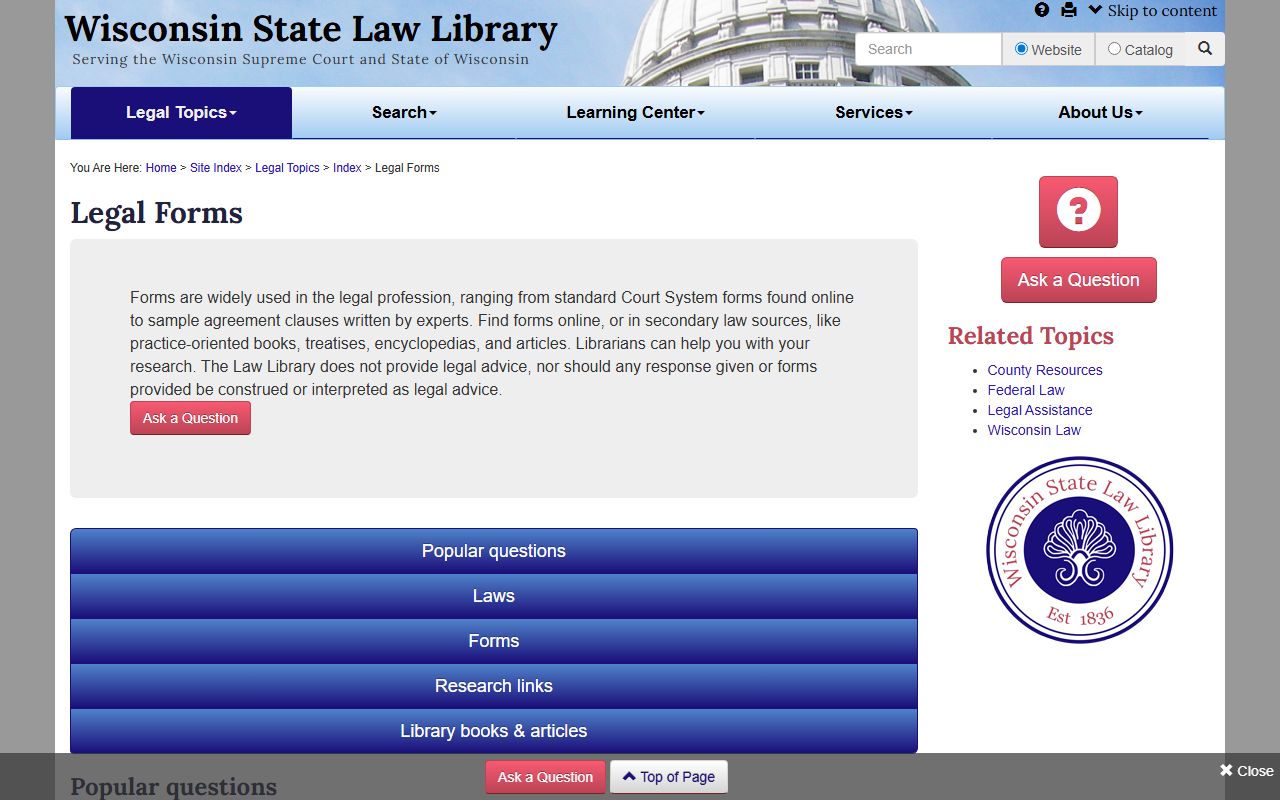Click the Related Topics heading
The image size is (1280, 800).
(1030, 336)
